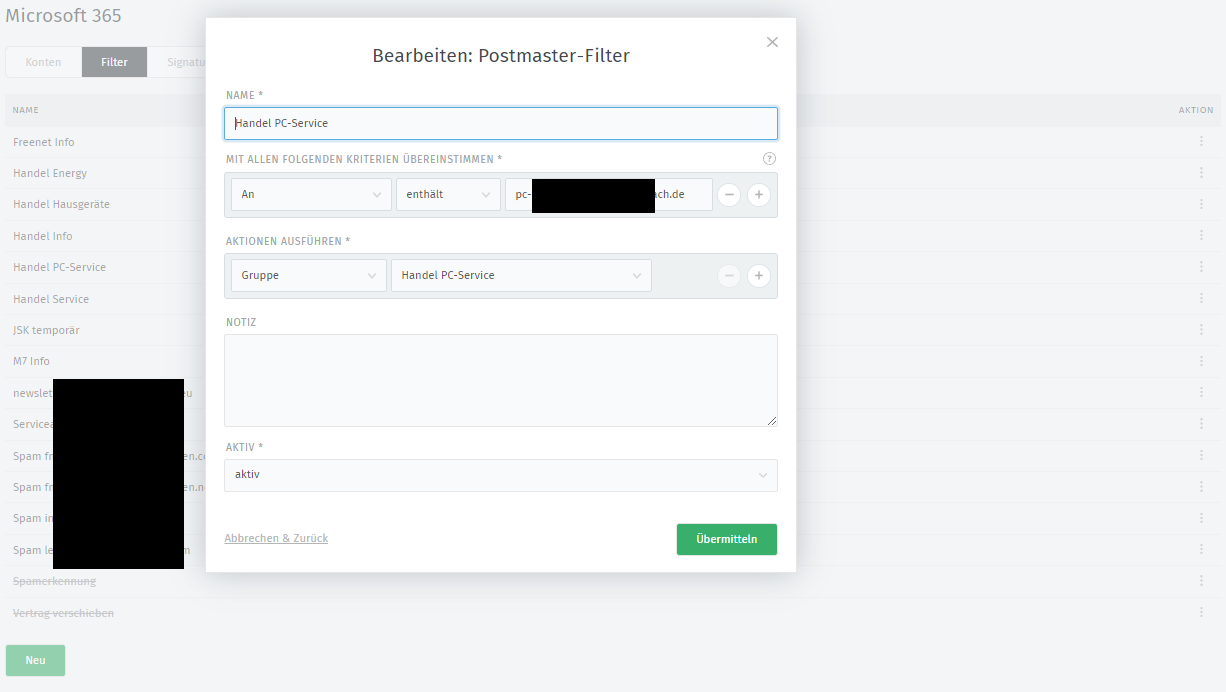The width and height of the screenshot is (1226, 692).
Task: Select M7 Info filter row
Action: [x=31, y=361]
